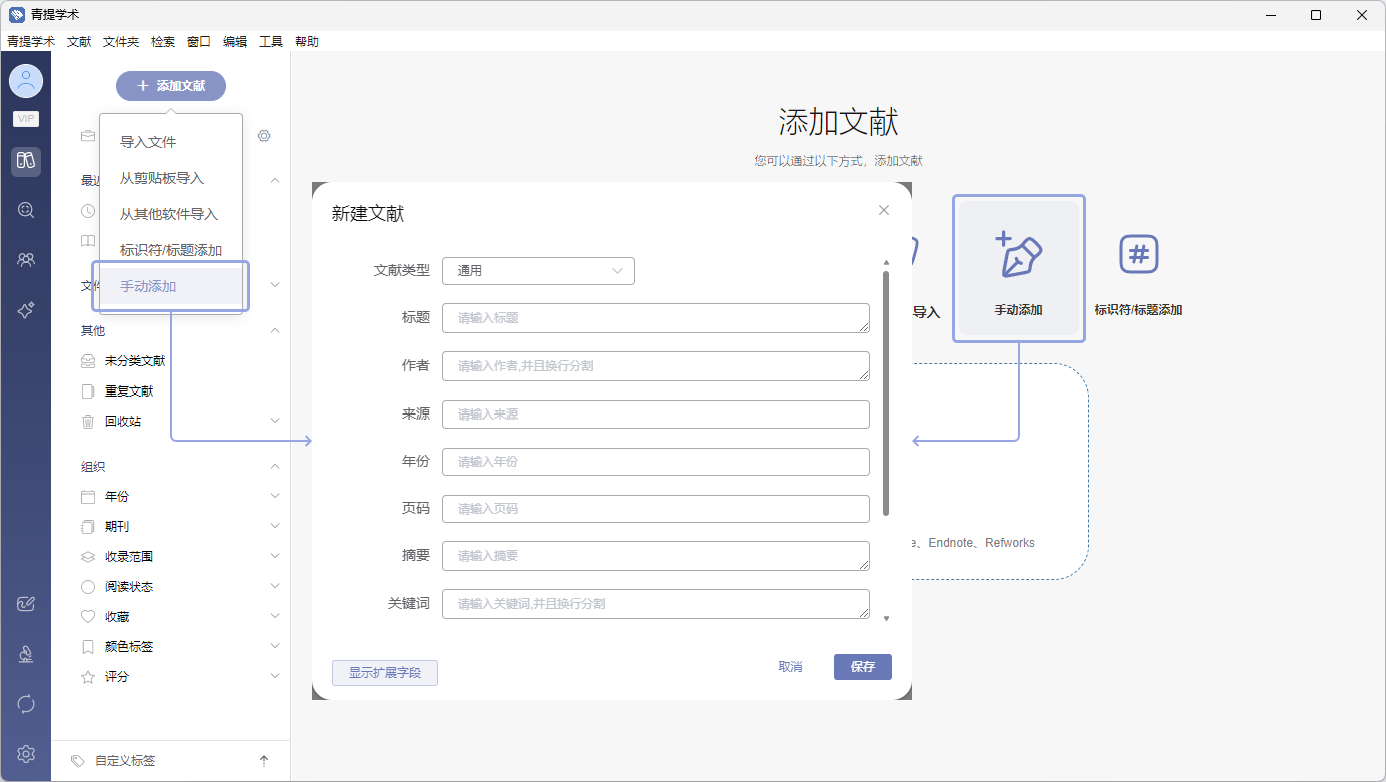1386x782 pixels.
Task: Click the 显示扩展字段 button
Action: [385, 673]
